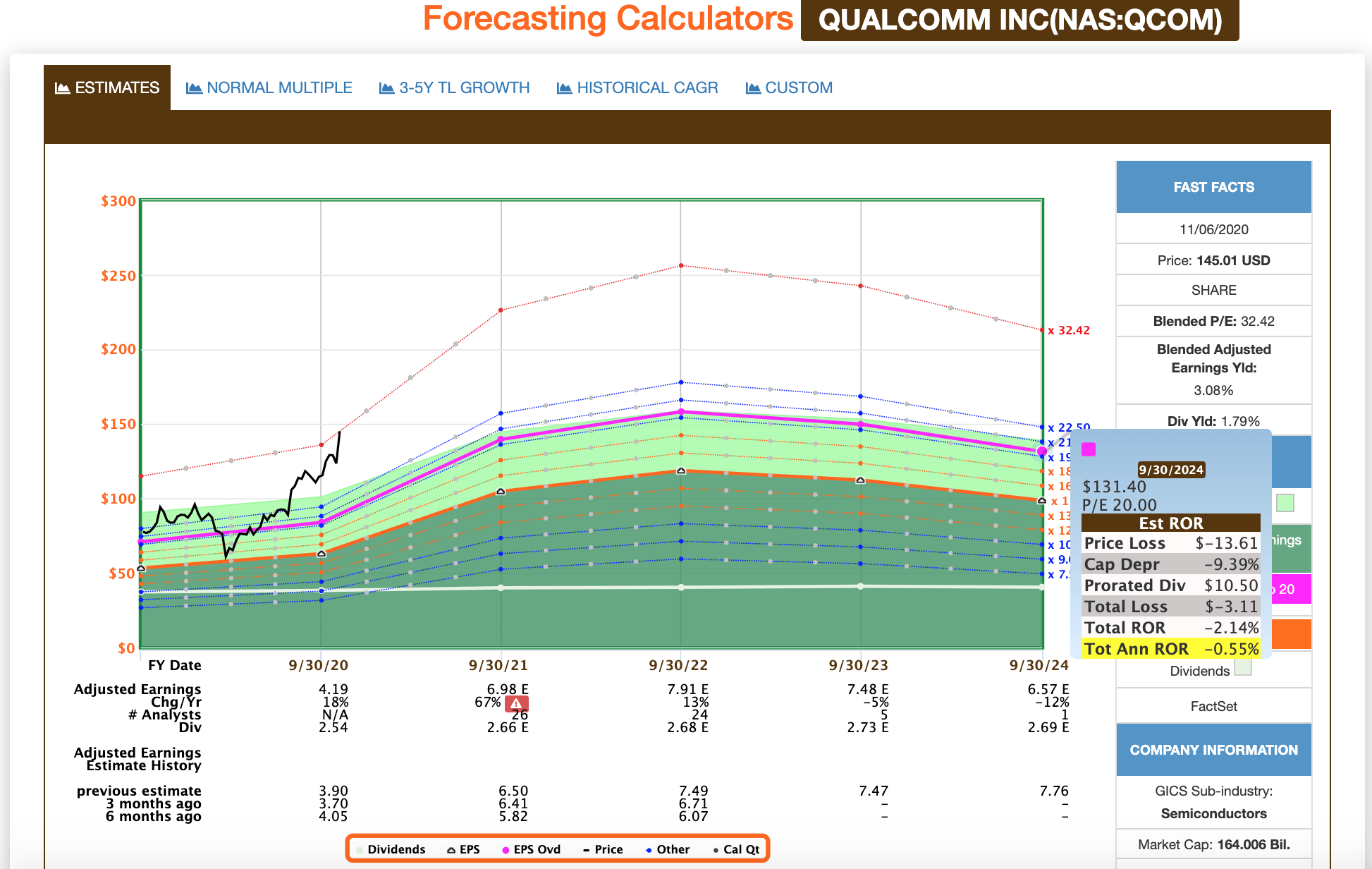
Task: Click the FAST FACTS panel header
Action: click(1213, 187)
